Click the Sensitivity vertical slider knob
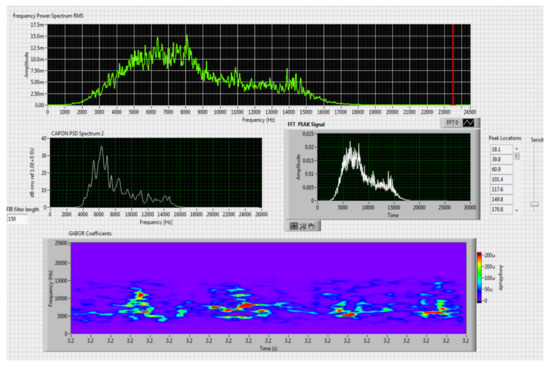Screen dimensions: 550x366 (534, 204)
